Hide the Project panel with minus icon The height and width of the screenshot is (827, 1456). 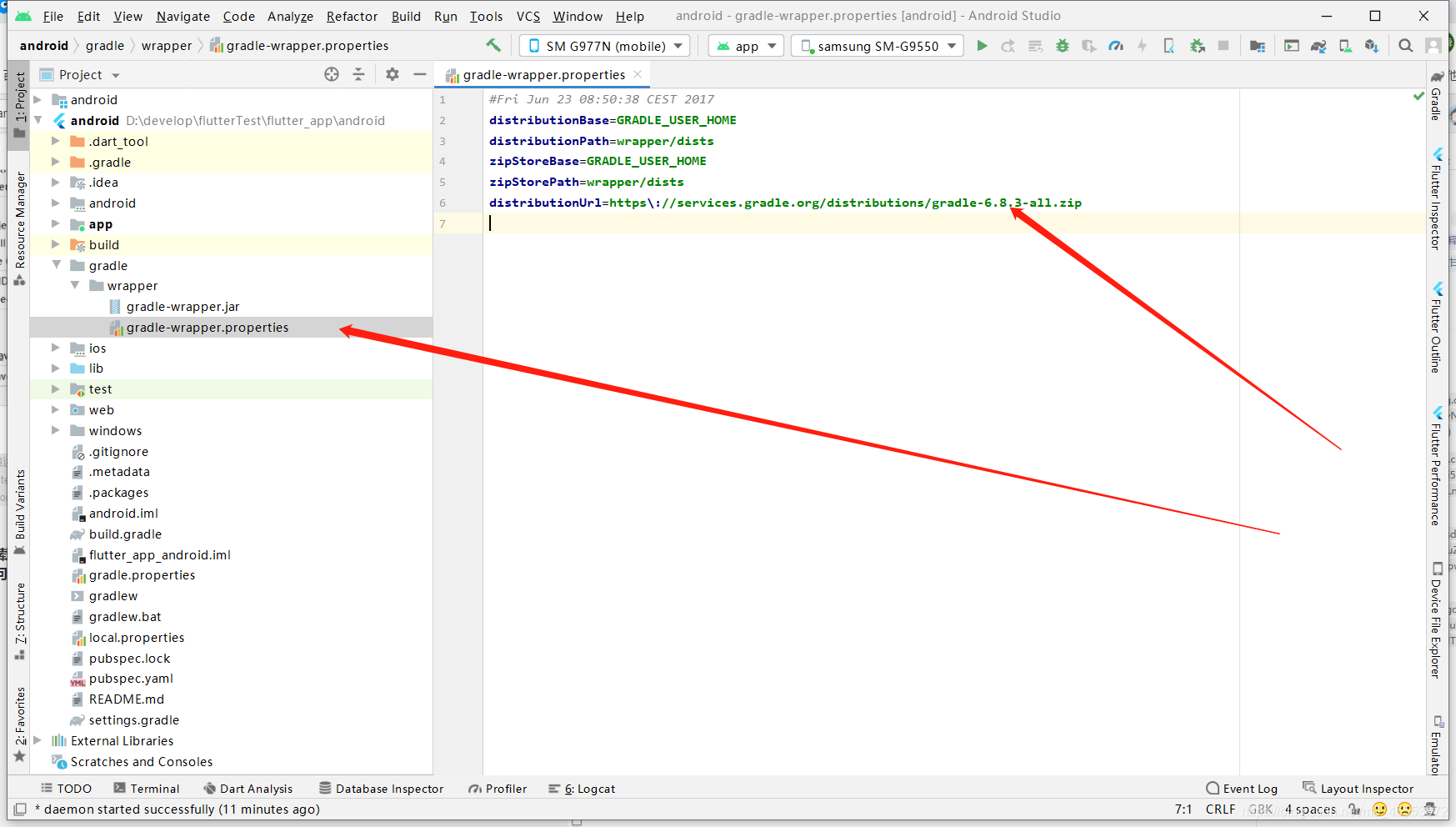click(419, 74)
